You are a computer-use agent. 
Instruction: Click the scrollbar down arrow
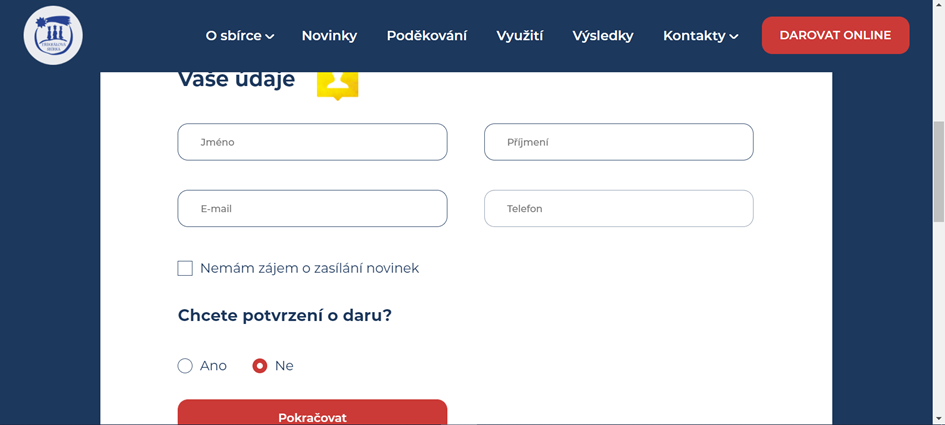[938, 417]
